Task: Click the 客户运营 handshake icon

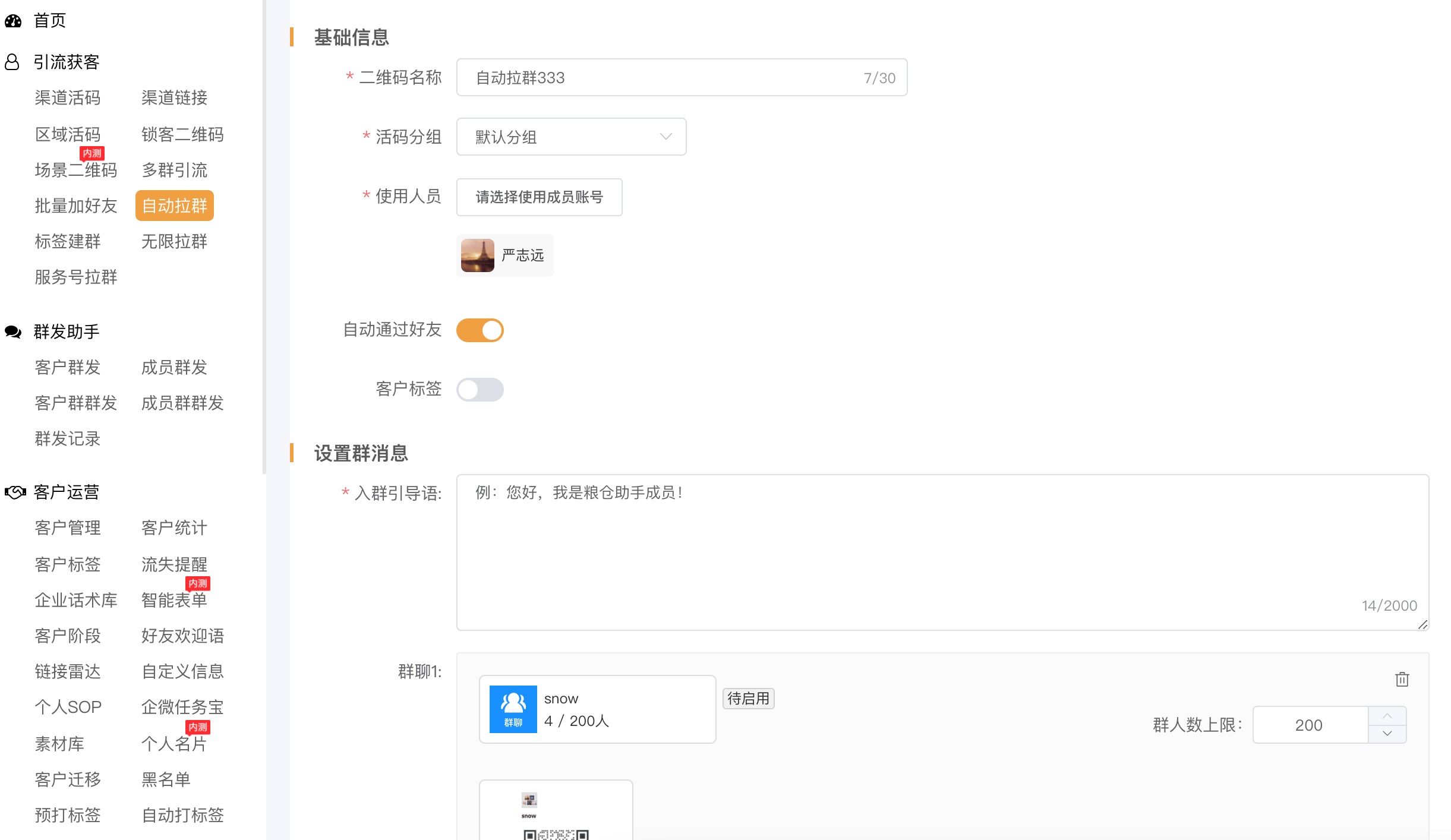Action: [x=13, y=492]
